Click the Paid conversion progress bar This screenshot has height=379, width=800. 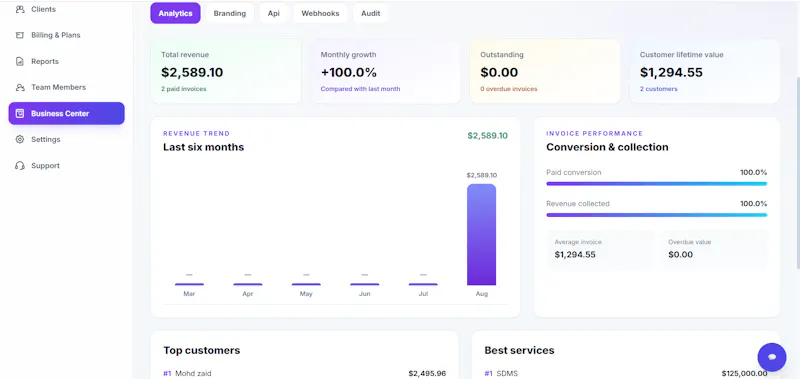pyautogui.click(x=656, y=184)
